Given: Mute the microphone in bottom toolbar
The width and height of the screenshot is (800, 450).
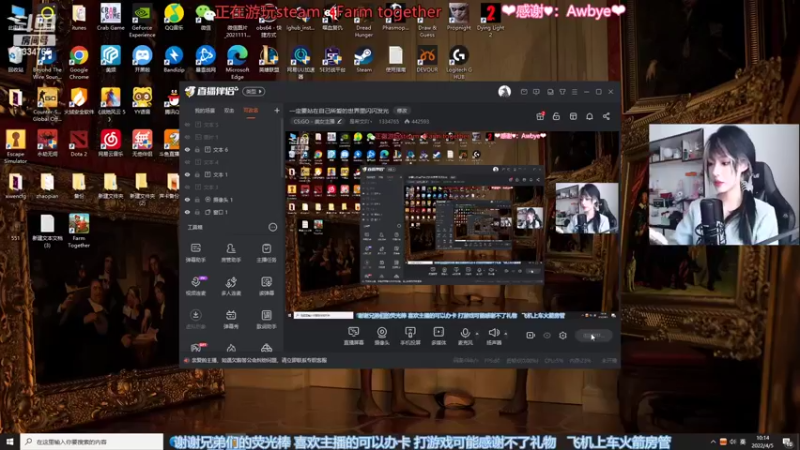Looking at the screenshot, I should (x=465, y=336).
